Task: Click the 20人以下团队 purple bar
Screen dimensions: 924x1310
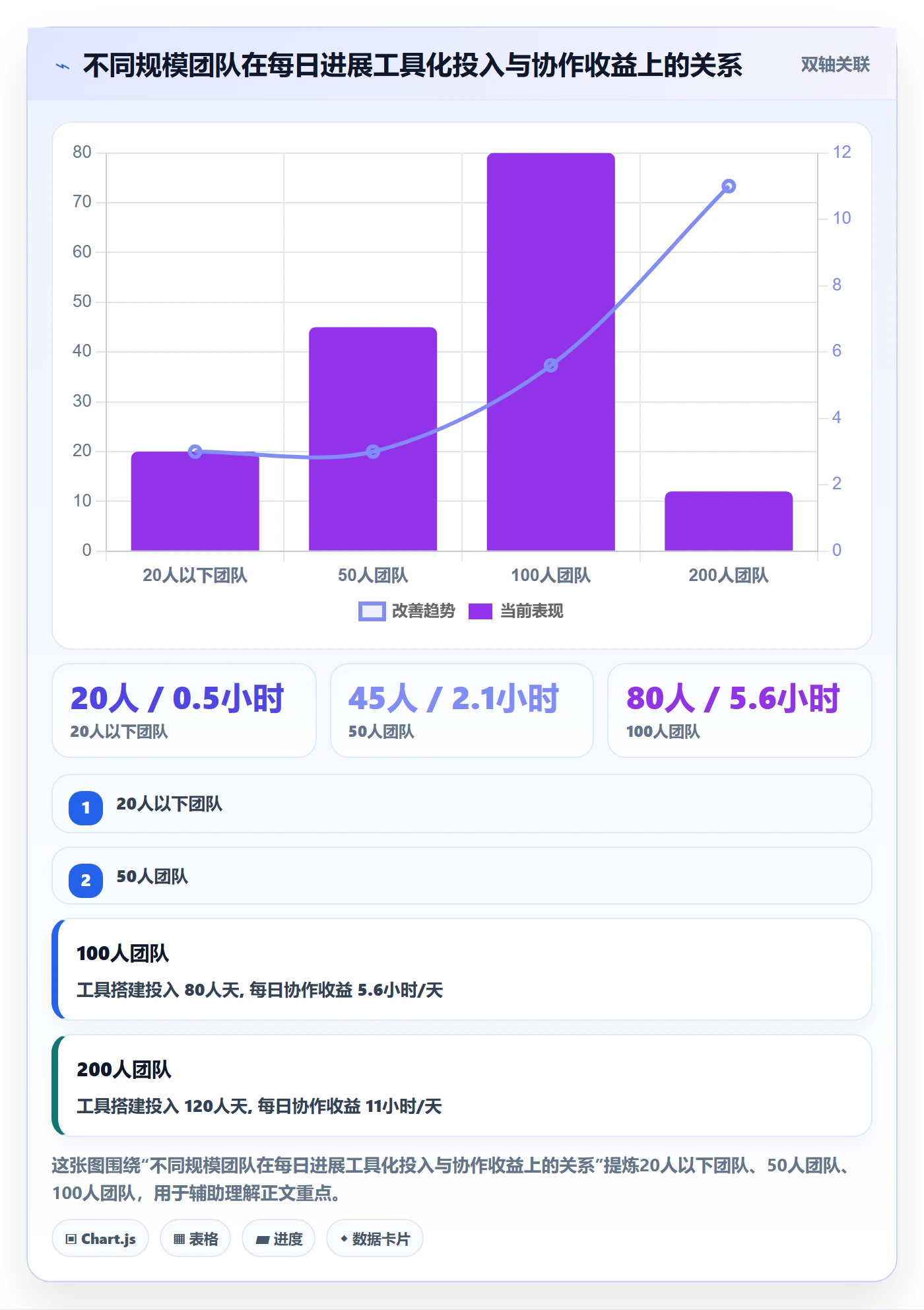Action: (195, 501)
